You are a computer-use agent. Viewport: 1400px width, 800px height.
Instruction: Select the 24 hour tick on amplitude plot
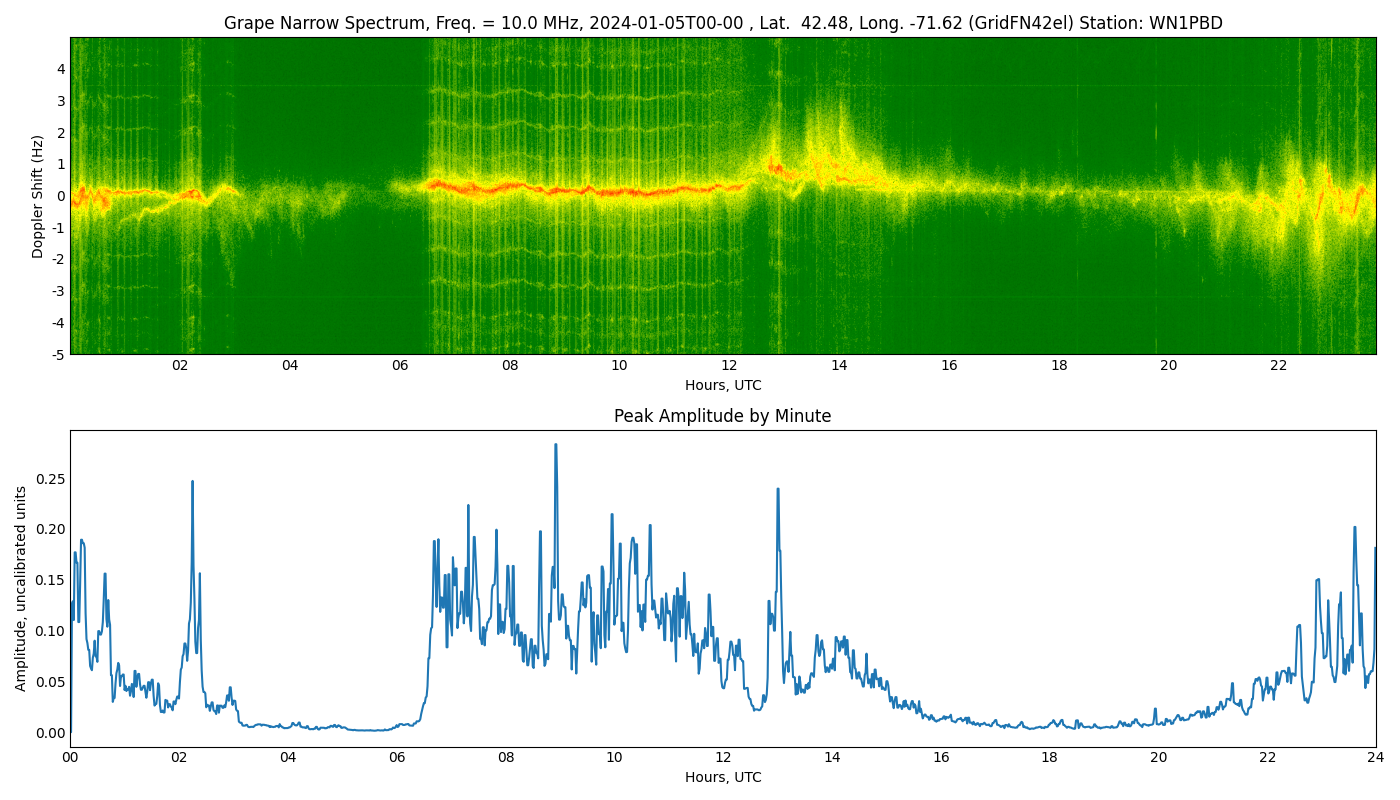point(1376,757)
